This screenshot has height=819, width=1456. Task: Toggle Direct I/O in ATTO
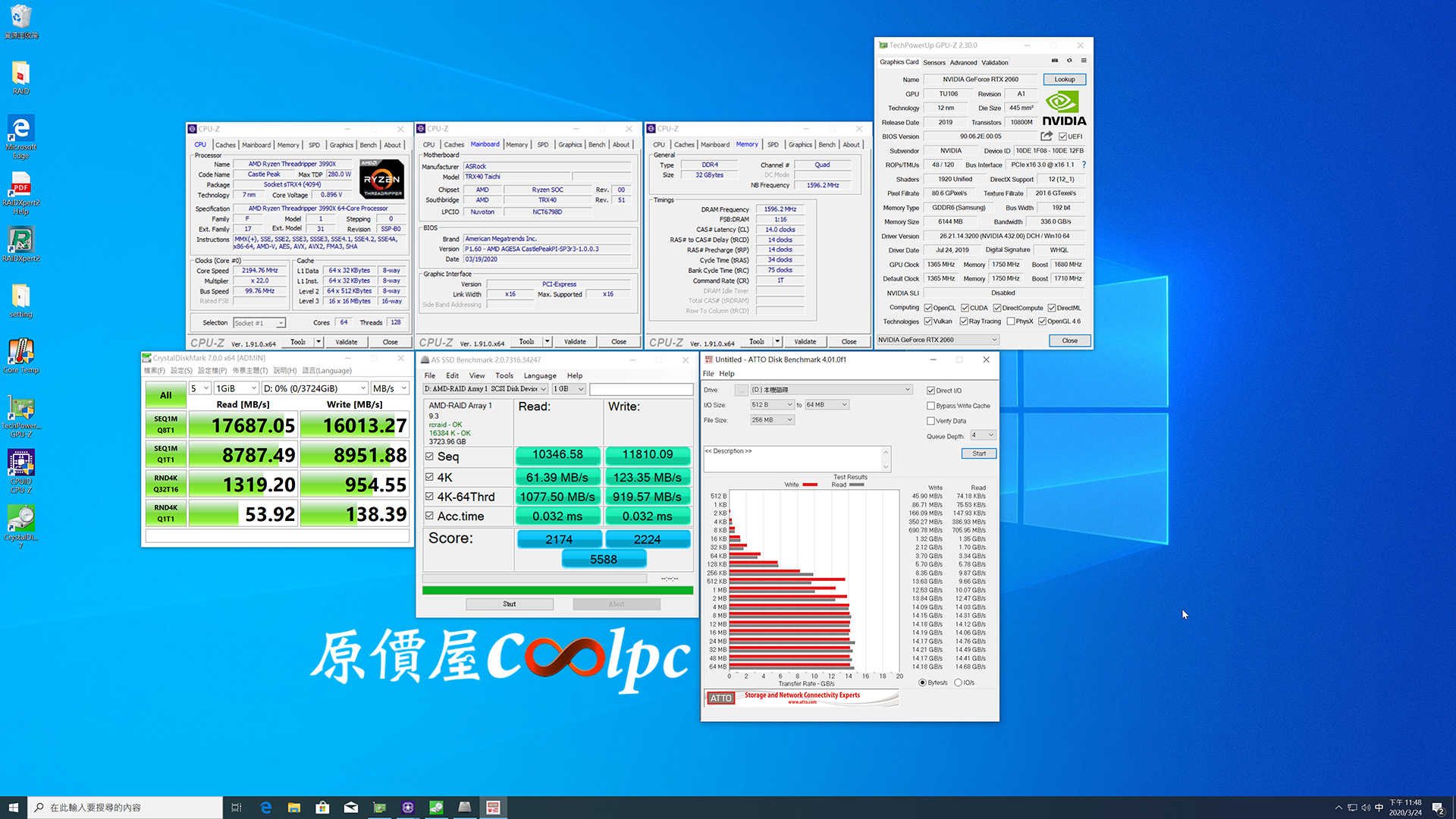point(930,391)
